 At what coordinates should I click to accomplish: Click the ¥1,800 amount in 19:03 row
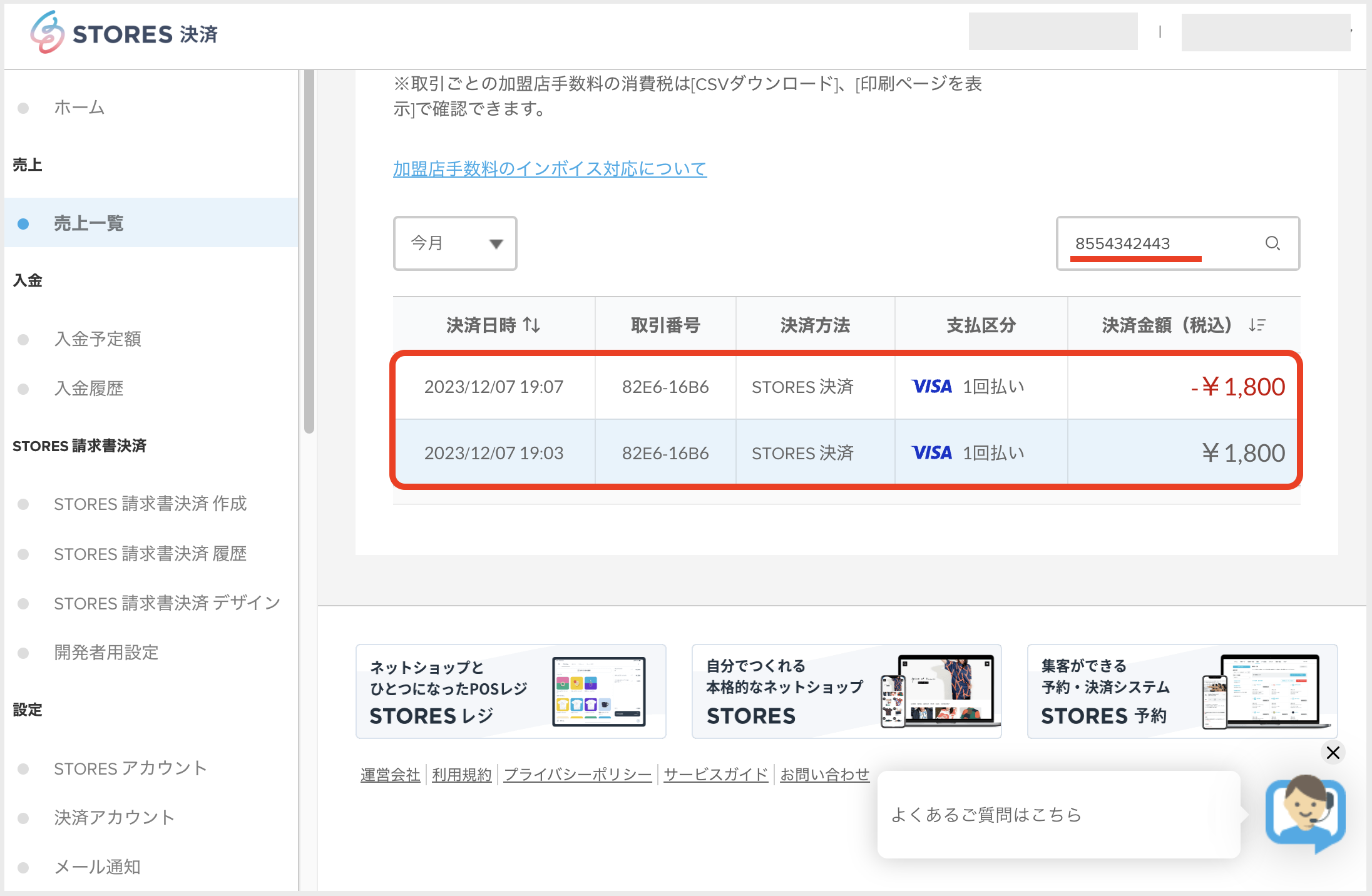[x=1243, y=452]
